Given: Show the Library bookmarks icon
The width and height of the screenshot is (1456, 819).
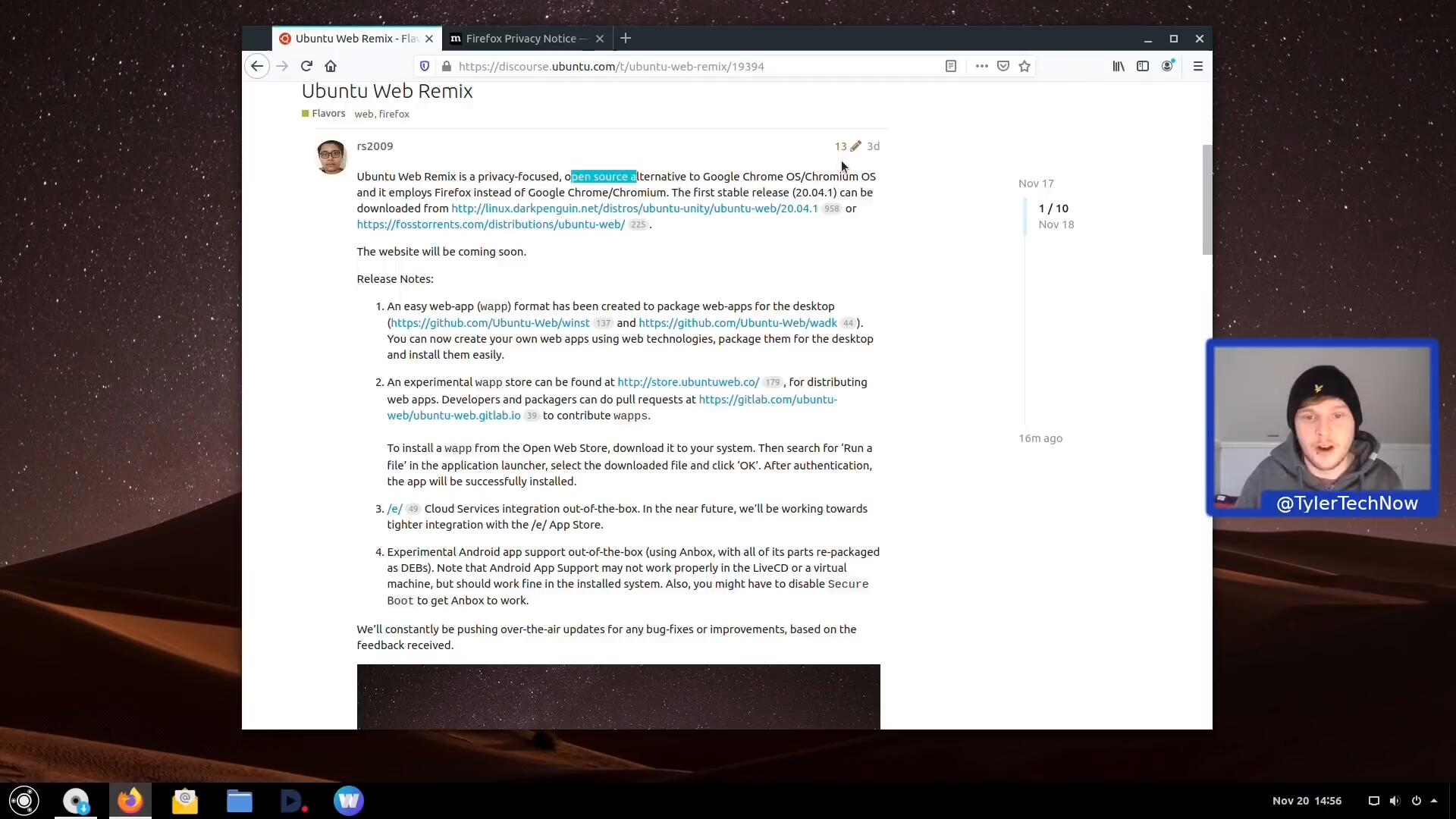Looking at the screenshot, I should pos(1119,66).
